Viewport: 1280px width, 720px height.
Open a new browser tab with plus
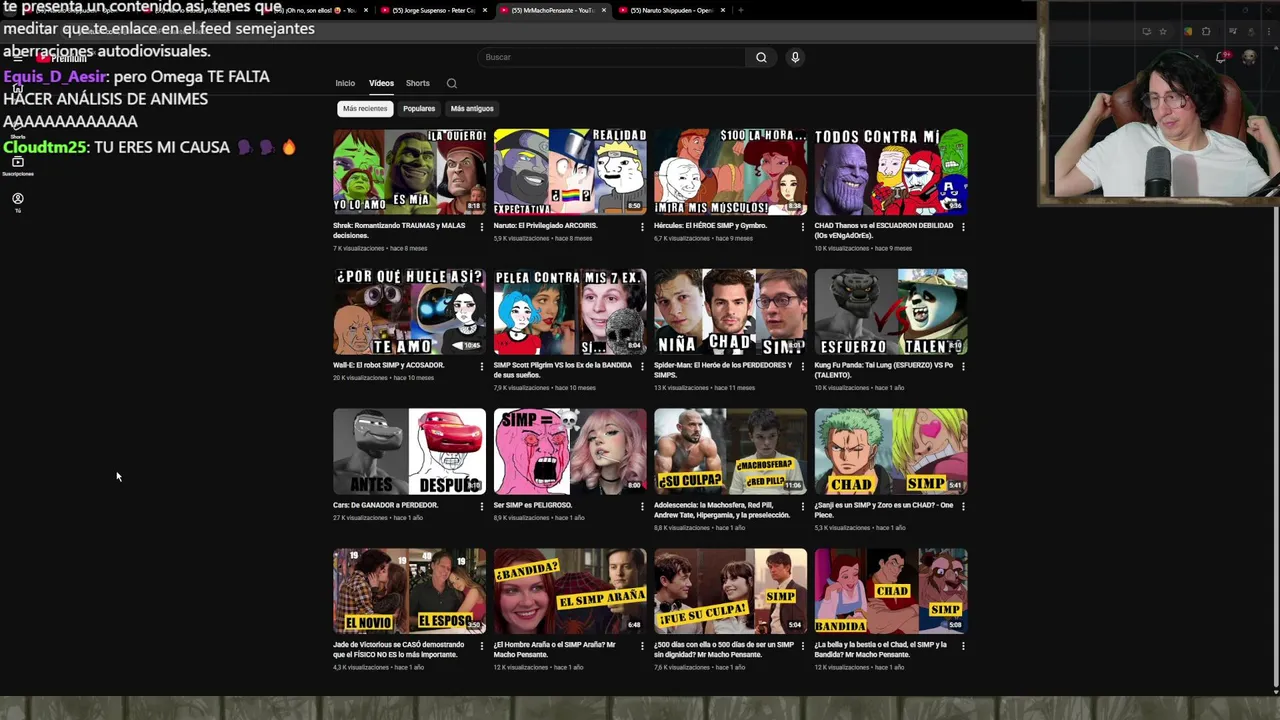tap(741, 10)
